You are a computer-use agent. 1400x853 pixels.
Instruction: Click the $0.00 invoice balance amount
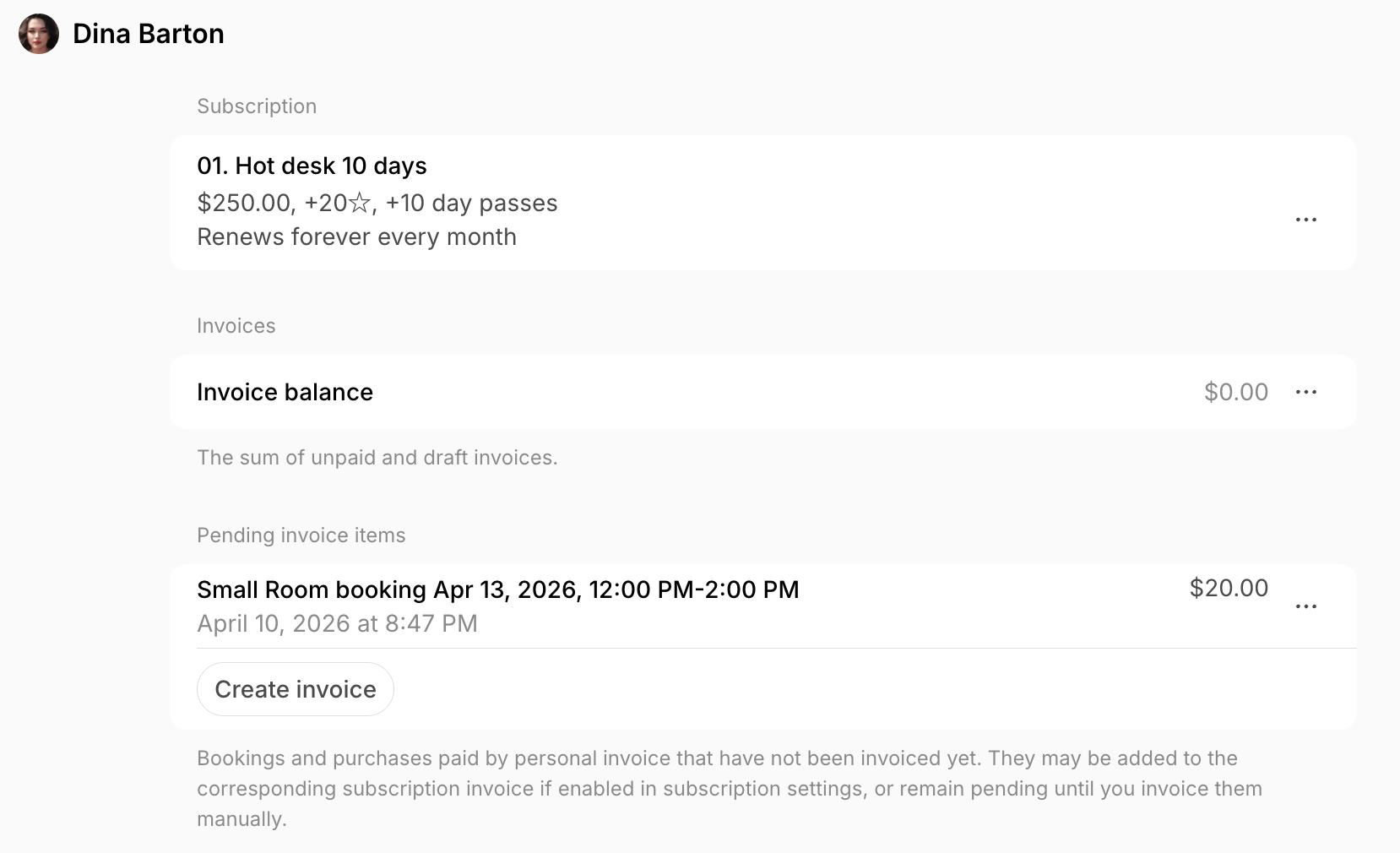tap(1236, 392)
